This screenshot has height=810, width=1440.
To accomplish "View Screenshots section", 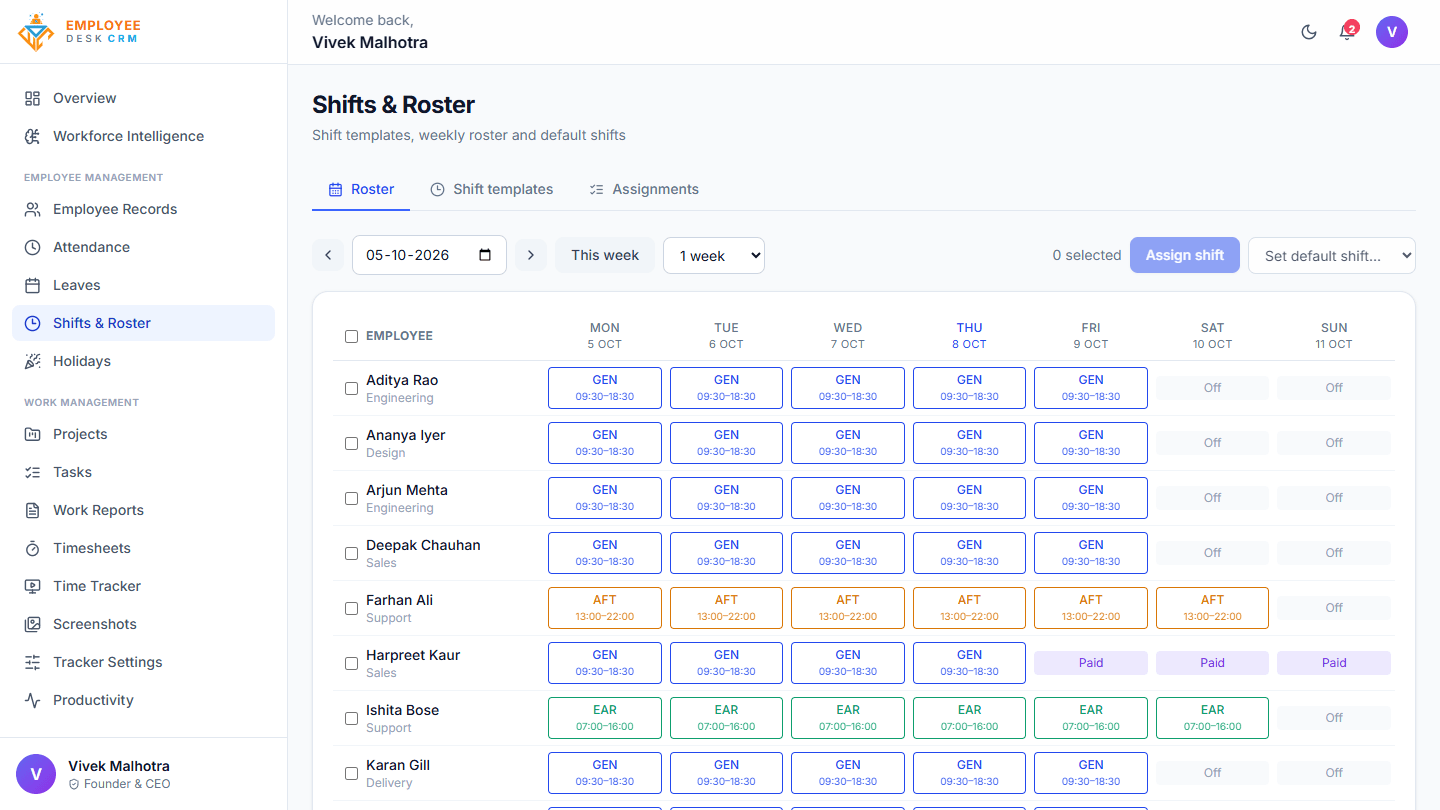I will coord(143,624).
